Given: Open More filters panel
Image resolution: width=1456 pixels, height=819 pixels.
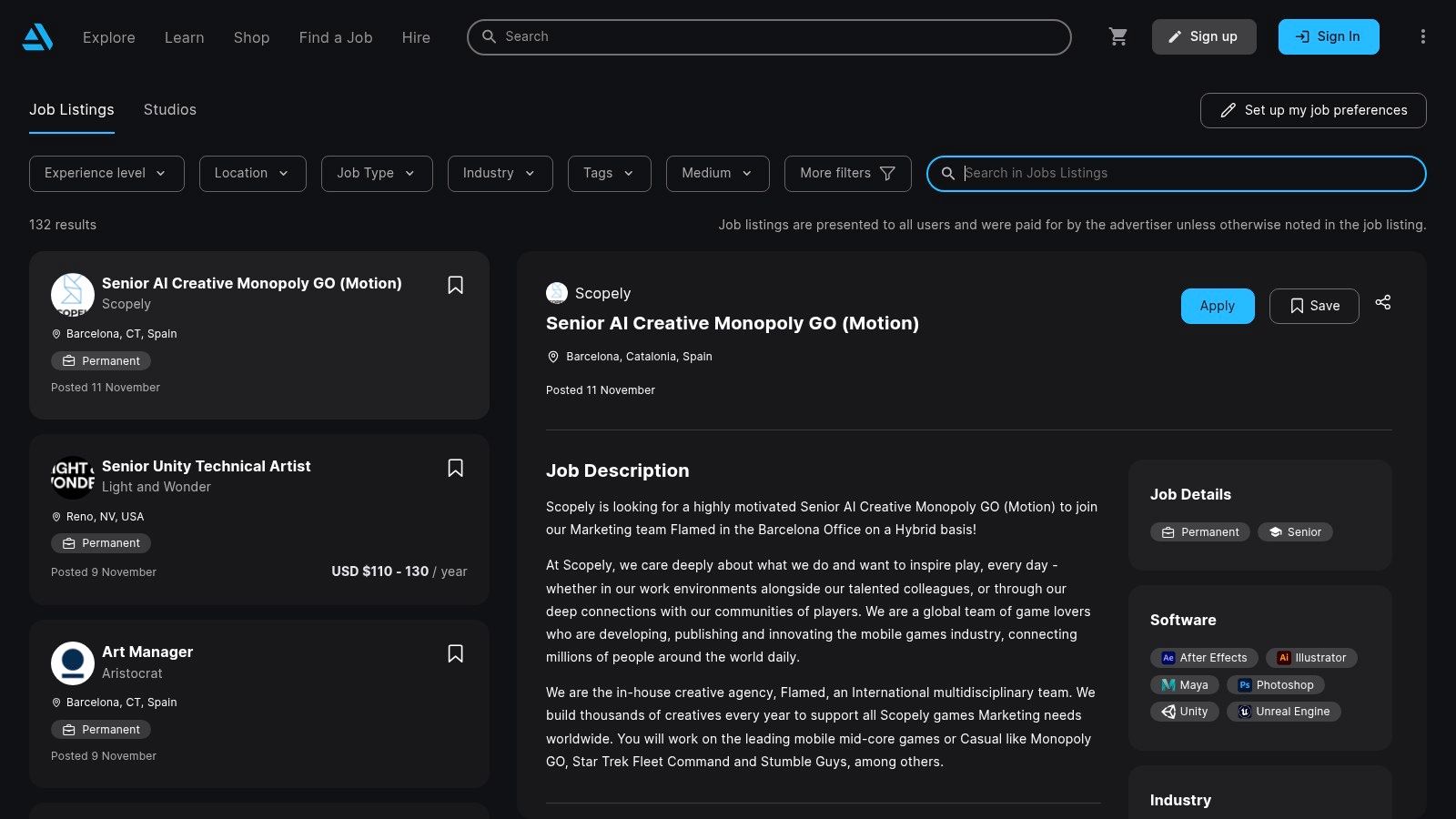Looking at the screenshot, I should click(x=847, y=174).
